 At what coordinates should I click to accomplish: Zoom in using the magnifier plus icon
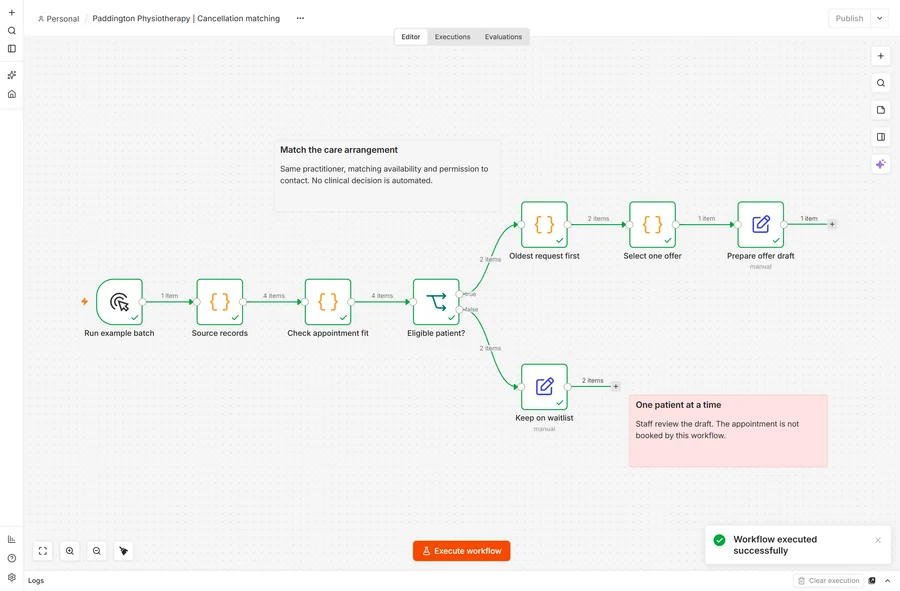[x=70, y=551]
